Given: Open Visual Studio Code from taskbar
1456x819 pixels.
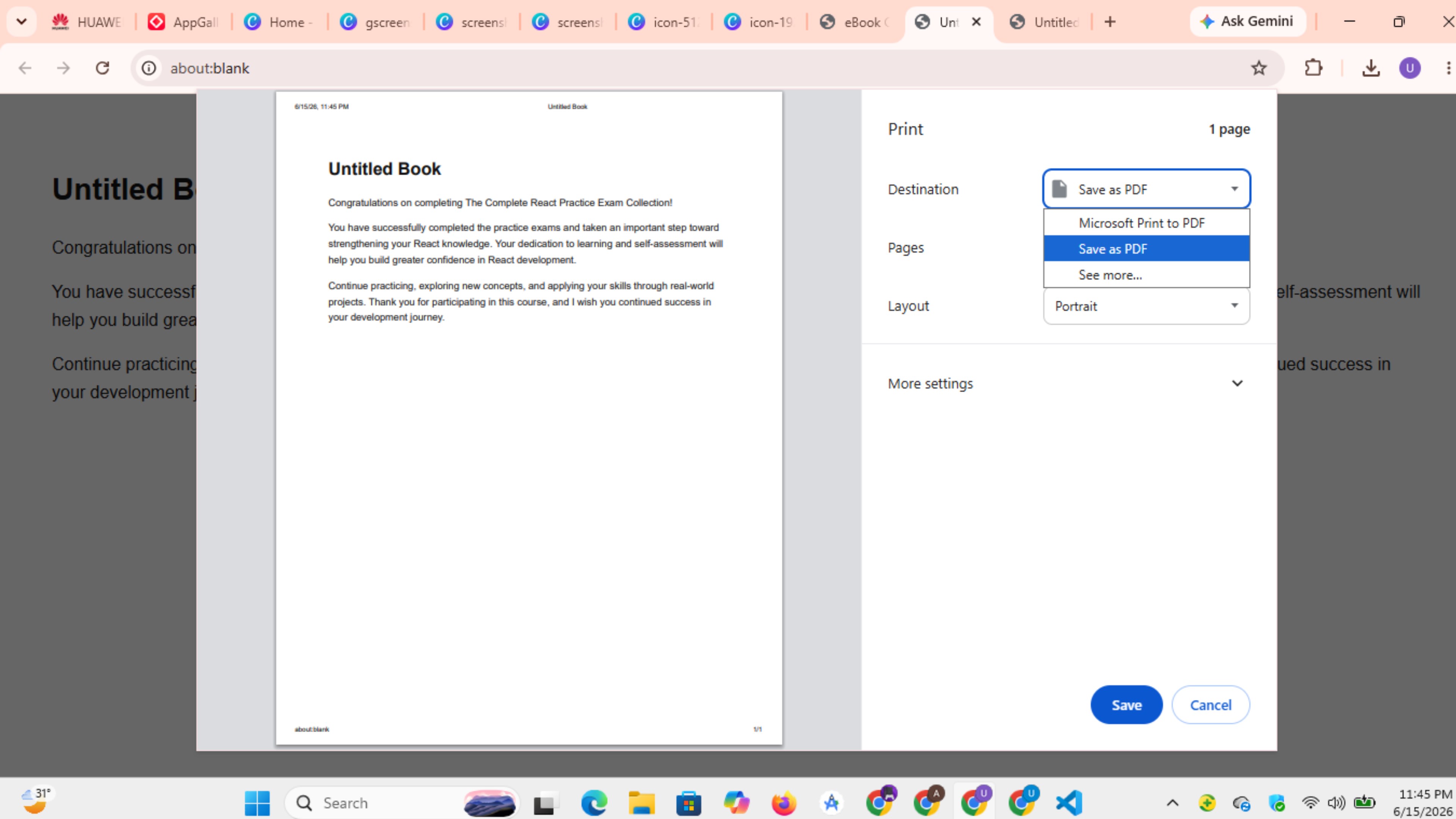Looking at the screenshot, I should [1069, 803].
